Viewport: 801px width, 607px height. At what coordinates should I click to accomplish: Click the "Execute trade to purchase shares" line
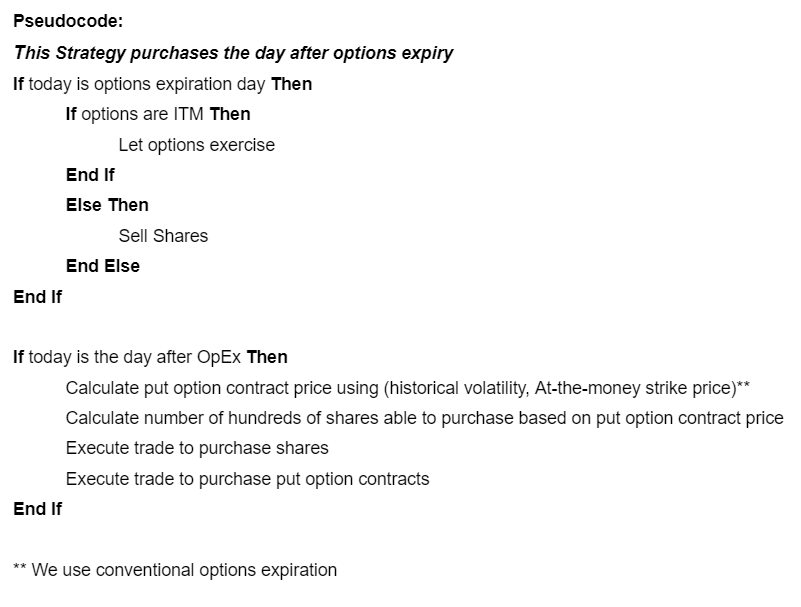[197, 448]
